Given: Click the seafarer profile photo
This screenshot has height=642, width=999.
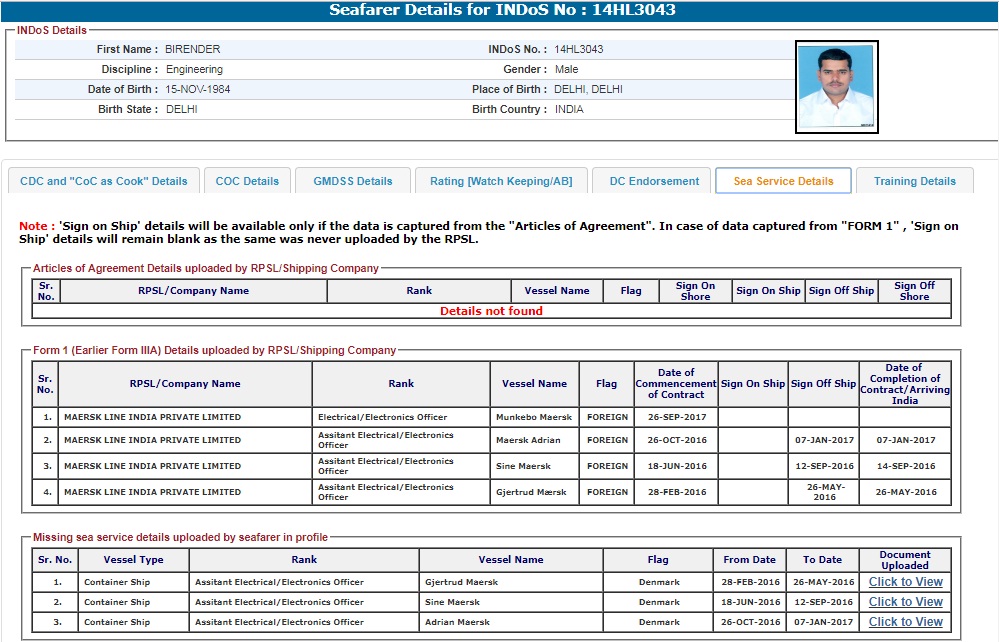Looking at the screenshot, I should [x=836, y=87].
